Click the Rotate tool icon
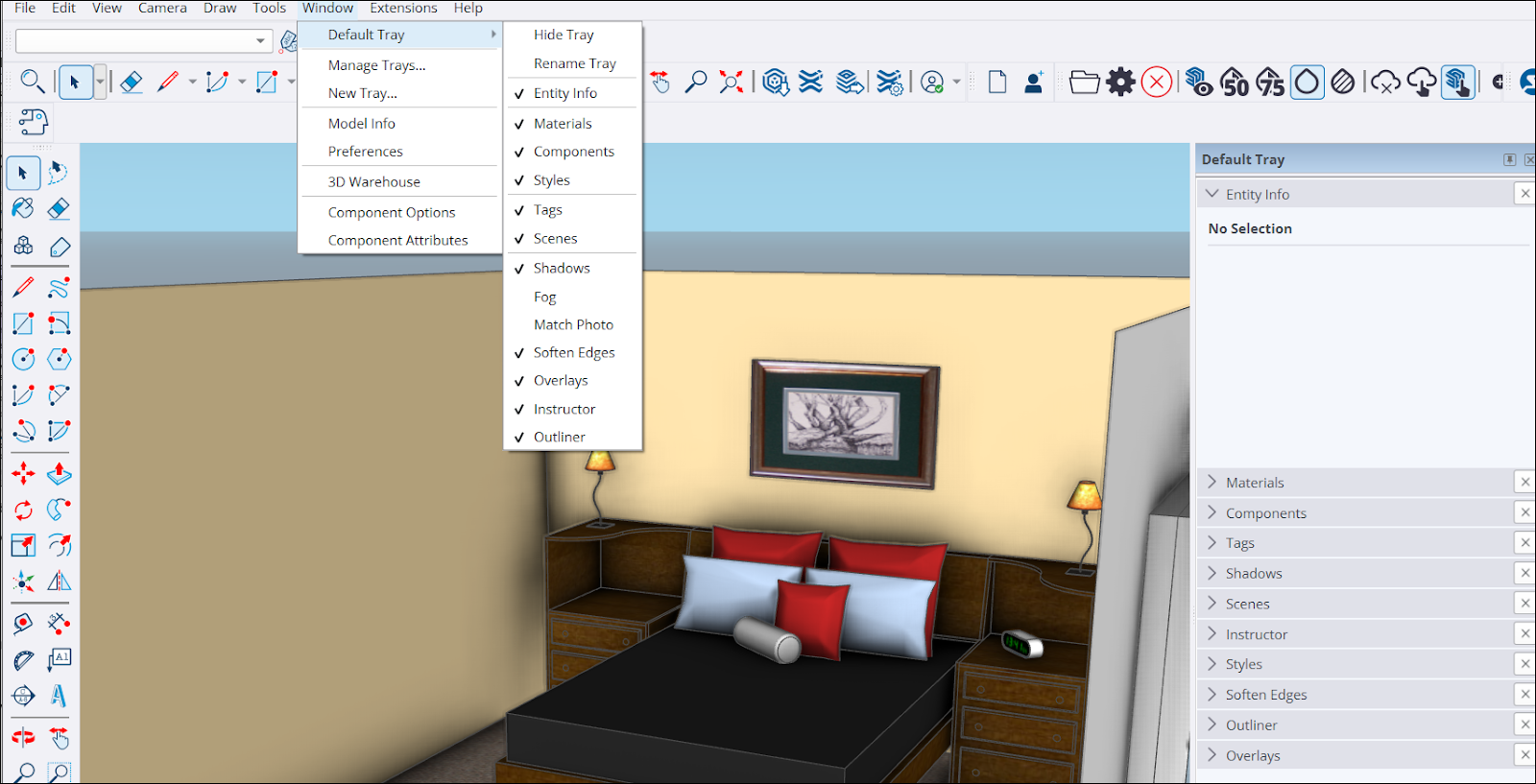Viewport: 1536px width, 784px height. 23,510
